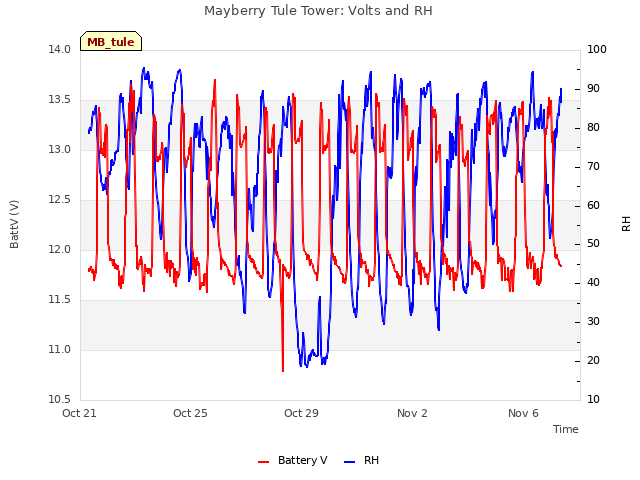Click the blue RH legend swatch
This screenshot has height=480, width=640.
349,462
